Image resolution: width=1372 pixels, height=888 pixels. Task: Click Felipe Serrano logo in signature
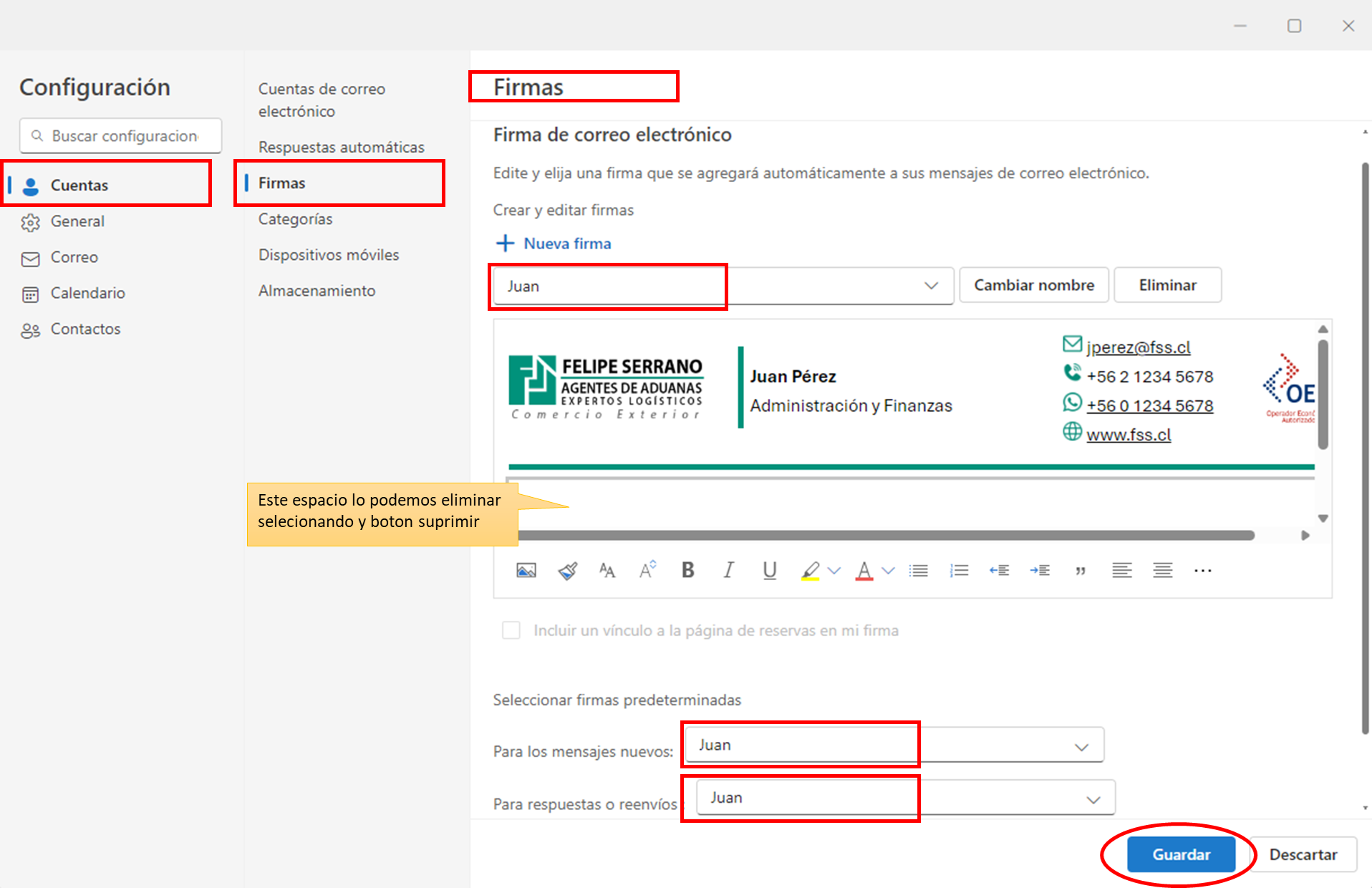click(x=607, y=387)
